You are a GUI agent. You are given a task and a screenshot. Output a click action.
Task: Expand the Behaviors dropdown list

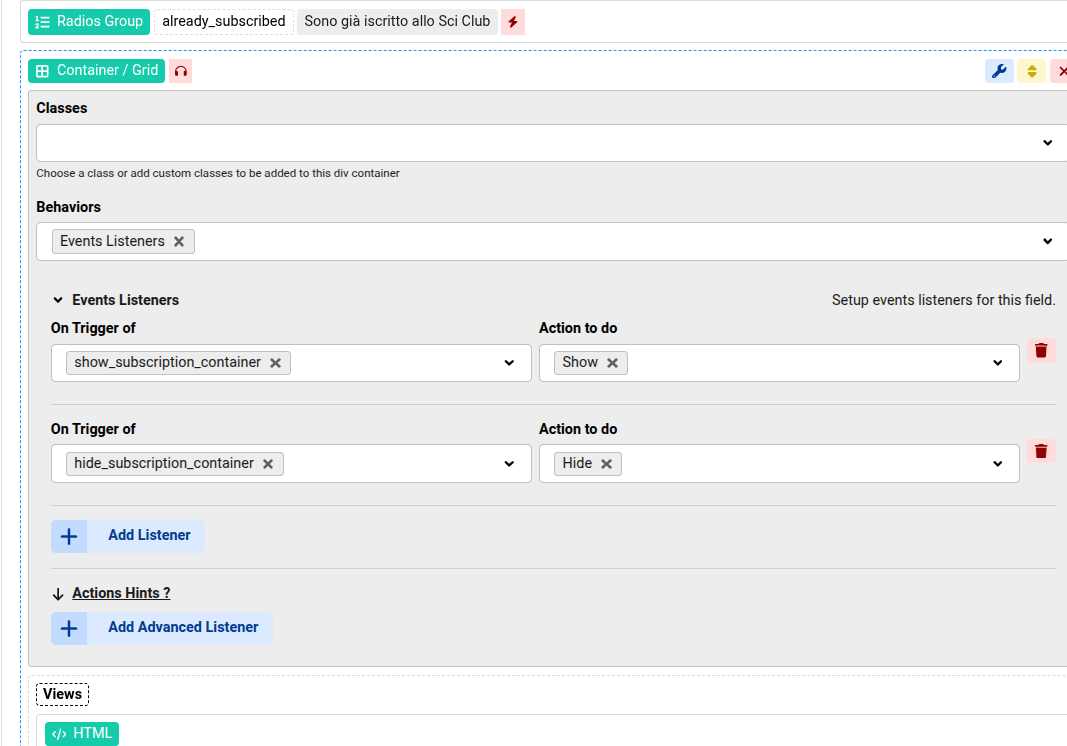tap(1047, 242)
